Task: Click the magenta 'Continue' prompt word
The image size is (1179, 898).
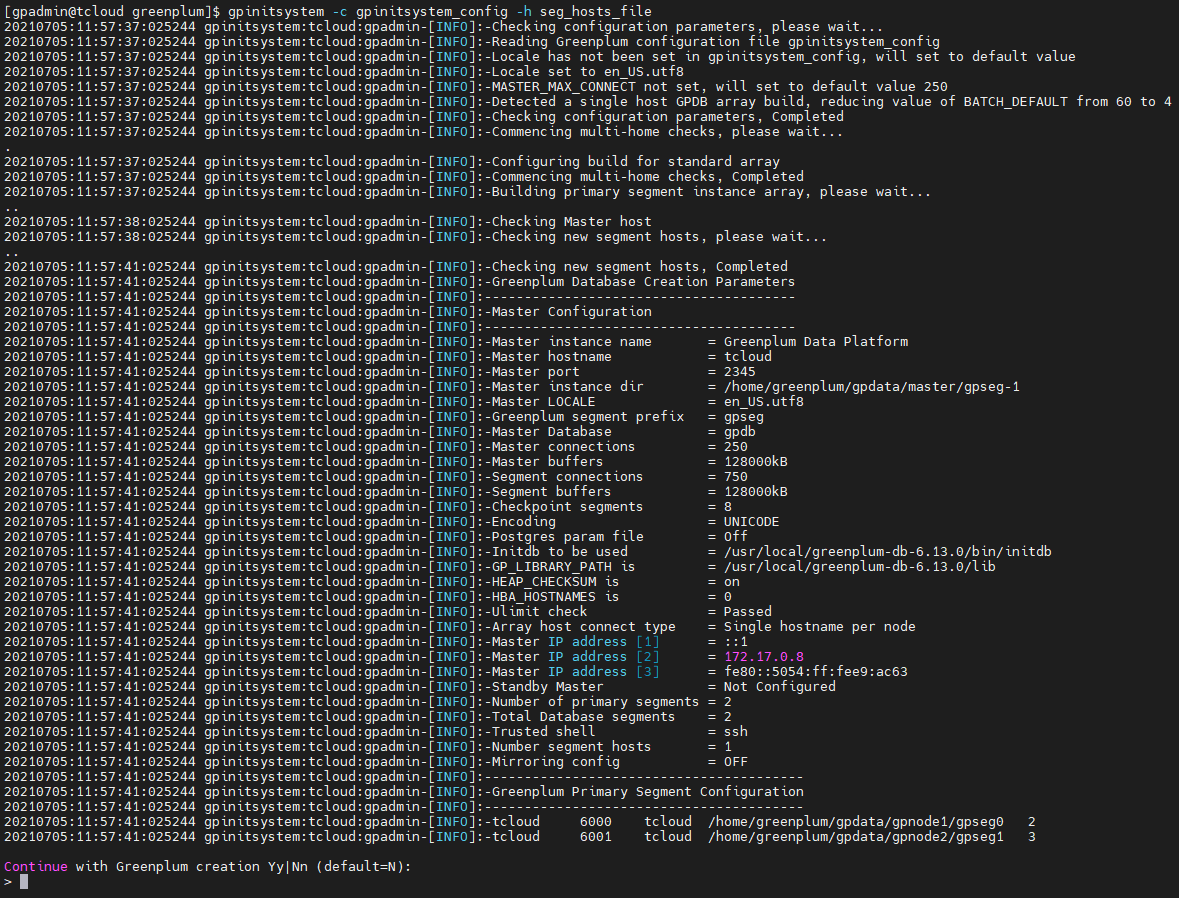Action: pos(35,866)
